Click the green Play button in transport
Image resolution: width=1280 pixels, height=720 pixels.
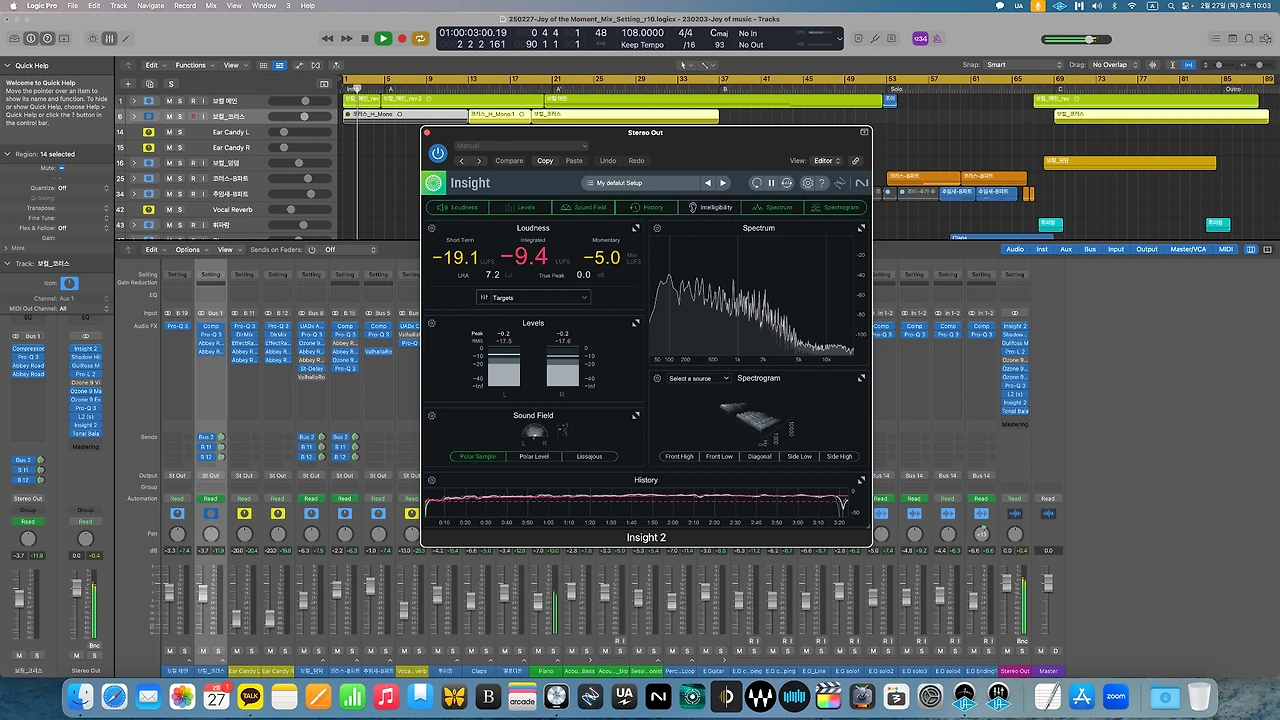(383, 38)
